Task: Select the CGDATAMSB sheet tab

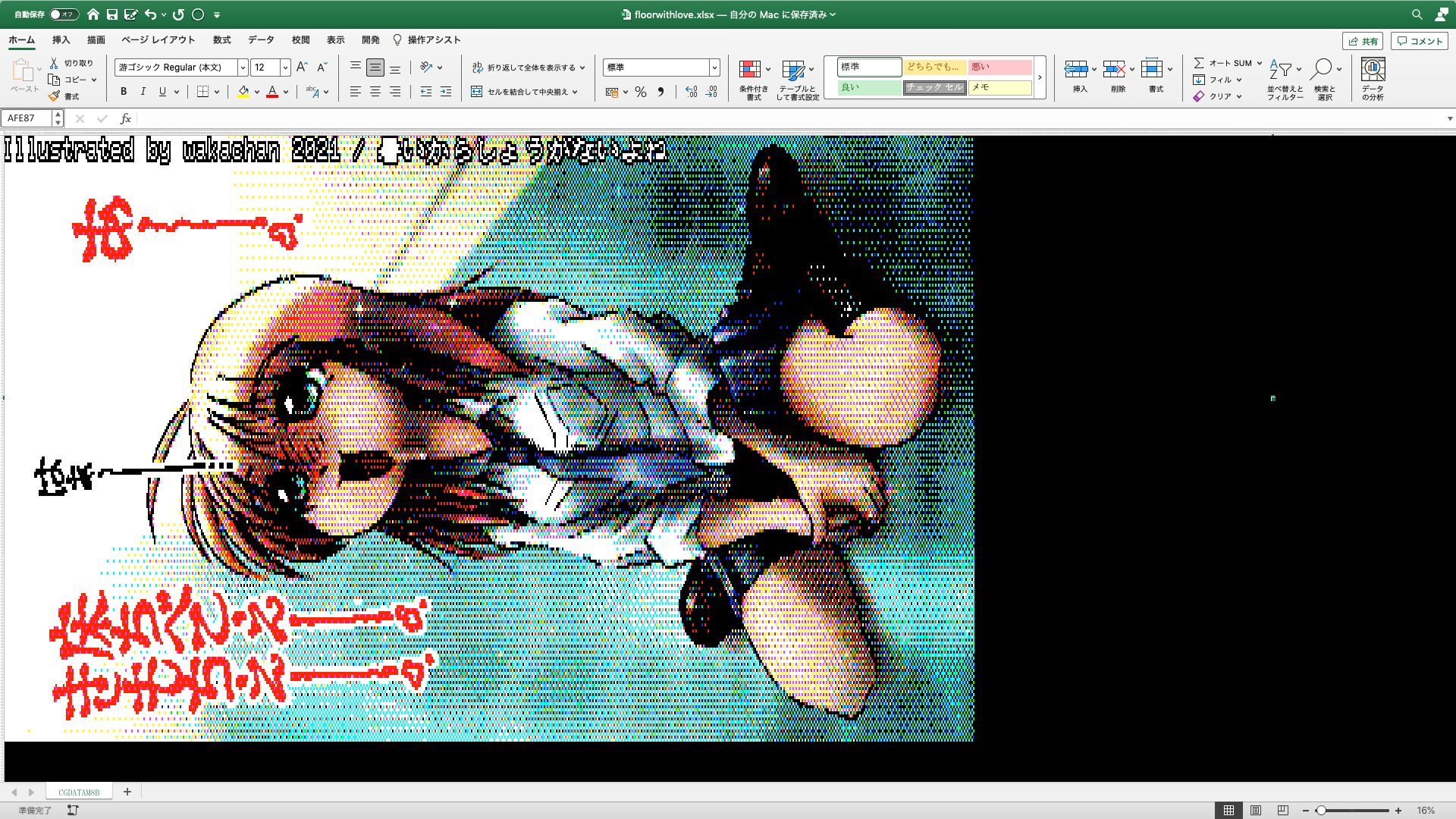Action: [x=79, y=792]
